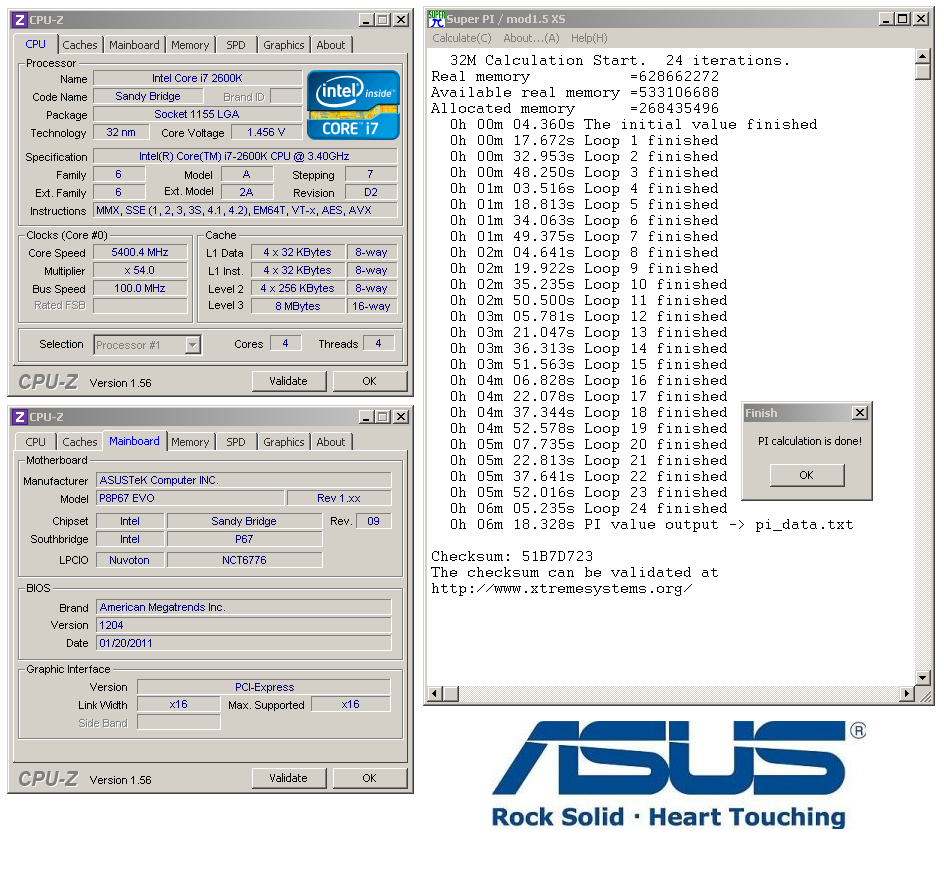
Task: Click Super PI vertical scrollbar up arrow
Action: coord(922,57)
